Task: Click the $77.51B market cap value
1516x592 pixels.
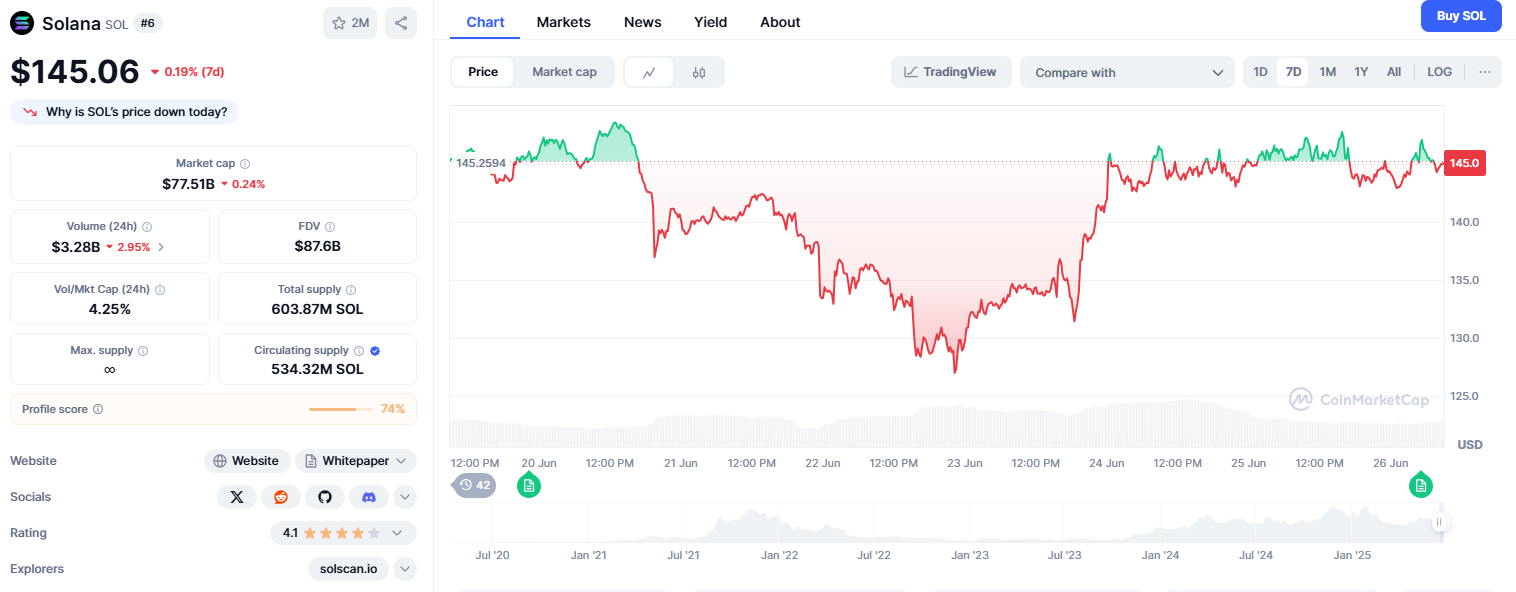Action: click(188, 184)
